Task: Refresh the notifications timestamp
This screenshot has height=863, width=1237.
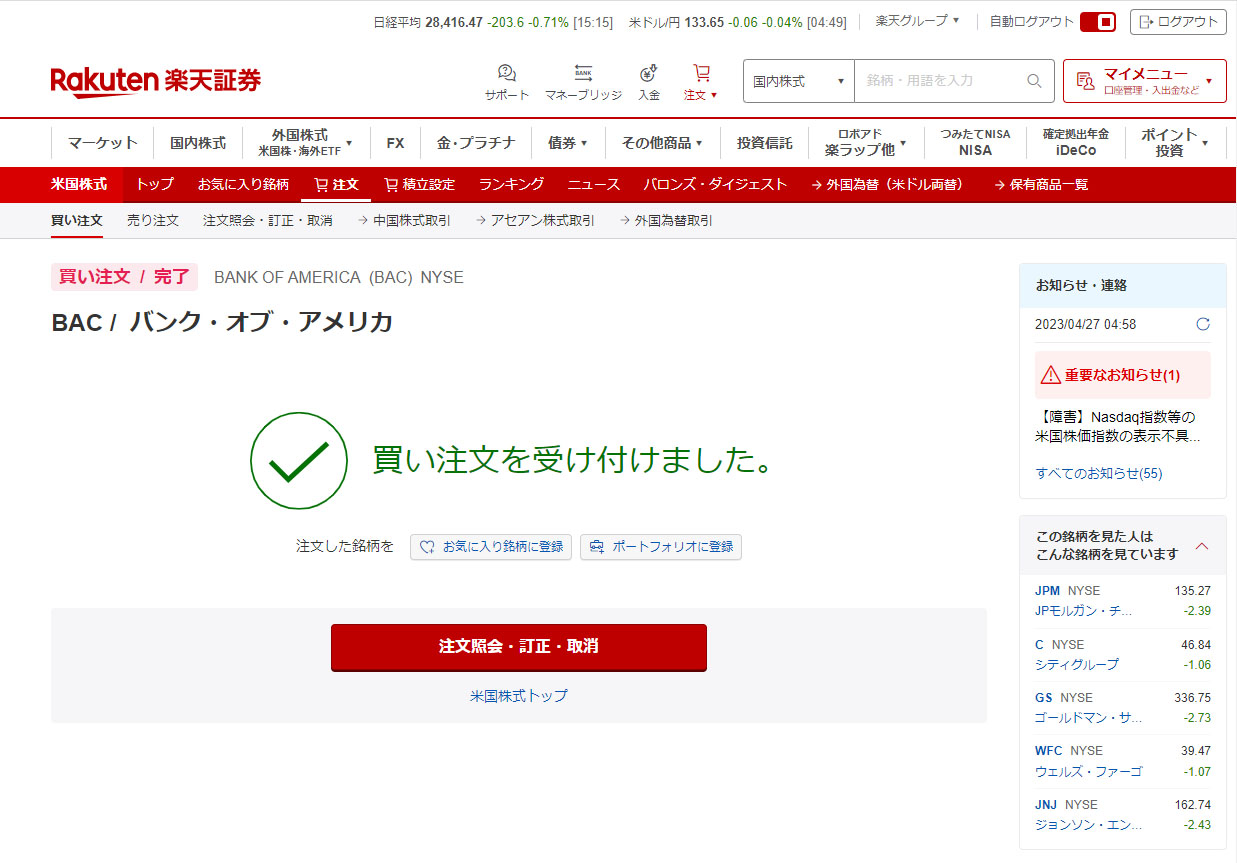Action: coord(1203,324)
